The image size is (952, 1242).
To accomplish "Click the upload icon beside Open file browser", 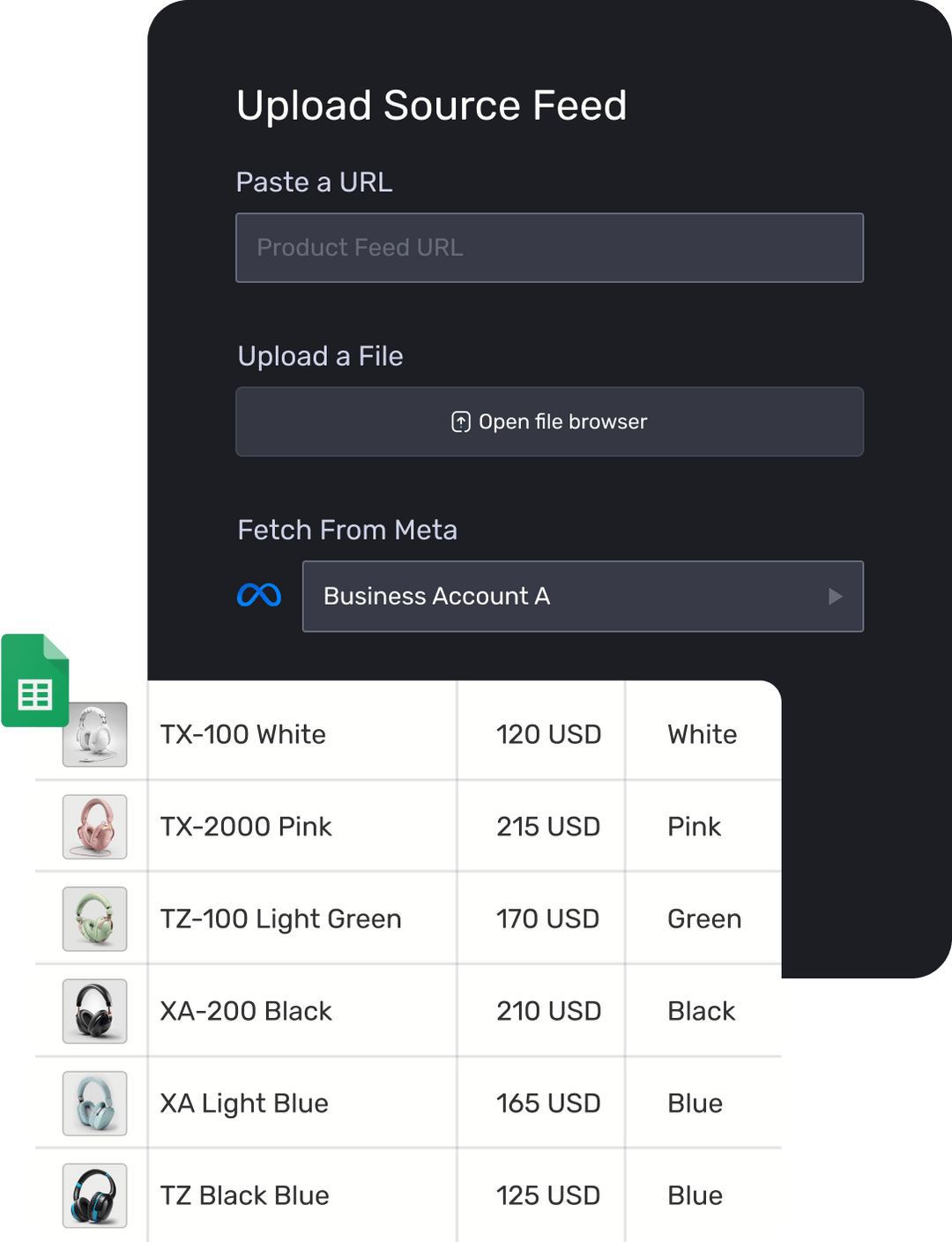I will point(460,422).
